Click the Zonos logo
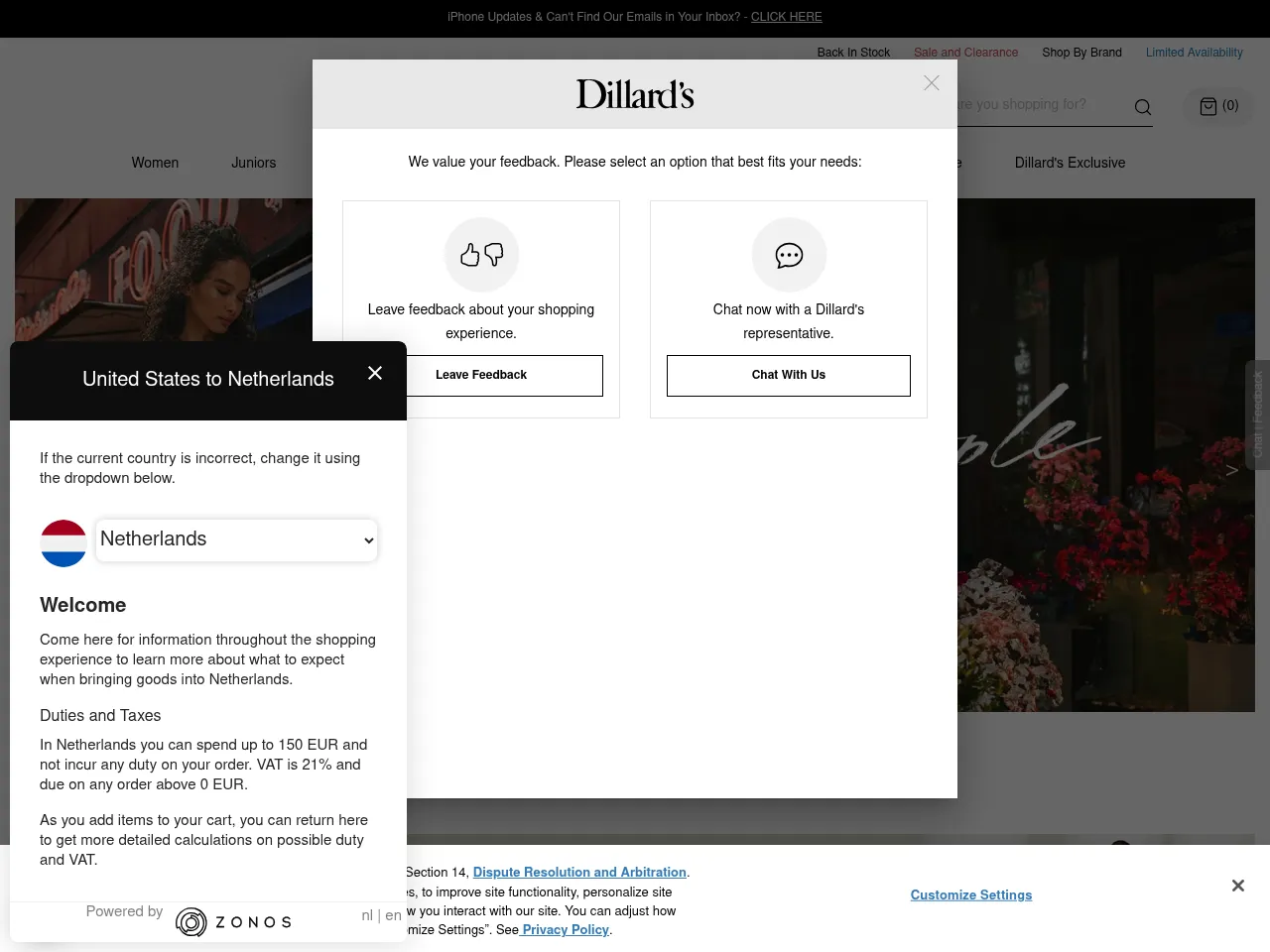Screen dimensions: 1270x952 click(232, 921)
